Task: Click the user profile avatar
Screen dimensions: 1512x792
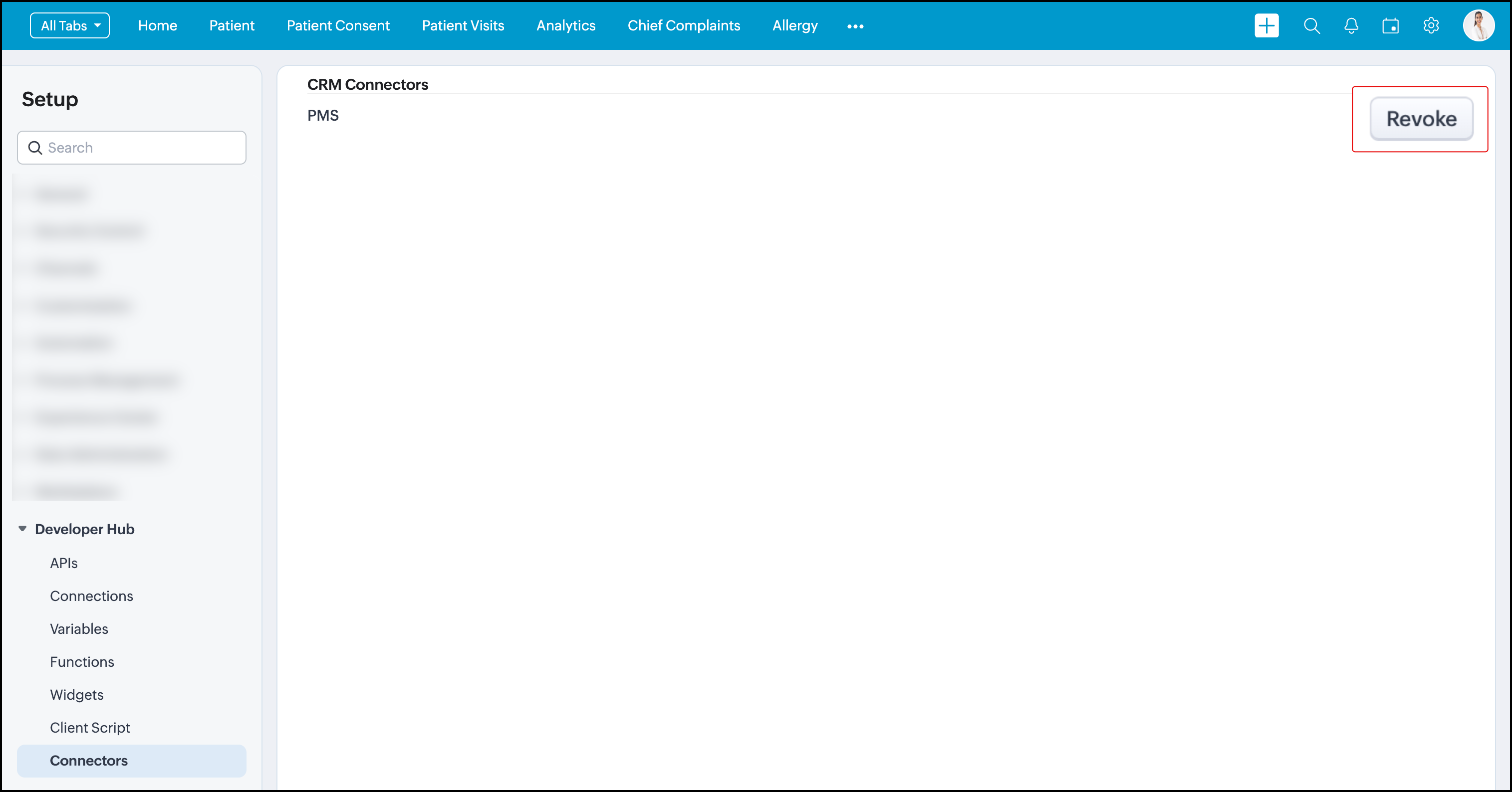Action: [1478, 26]
